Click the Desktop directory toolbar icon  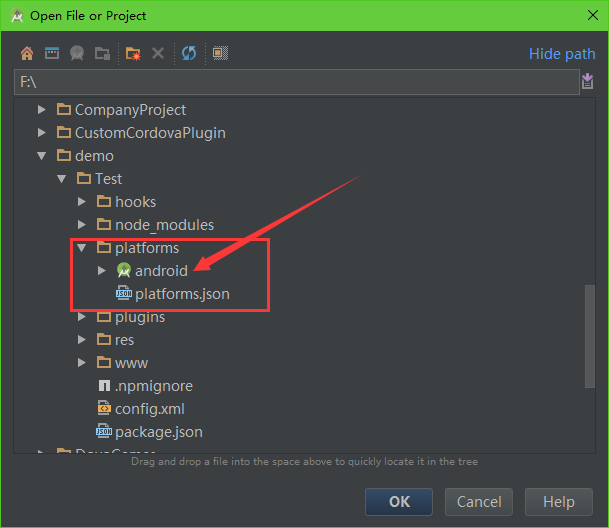52,53
